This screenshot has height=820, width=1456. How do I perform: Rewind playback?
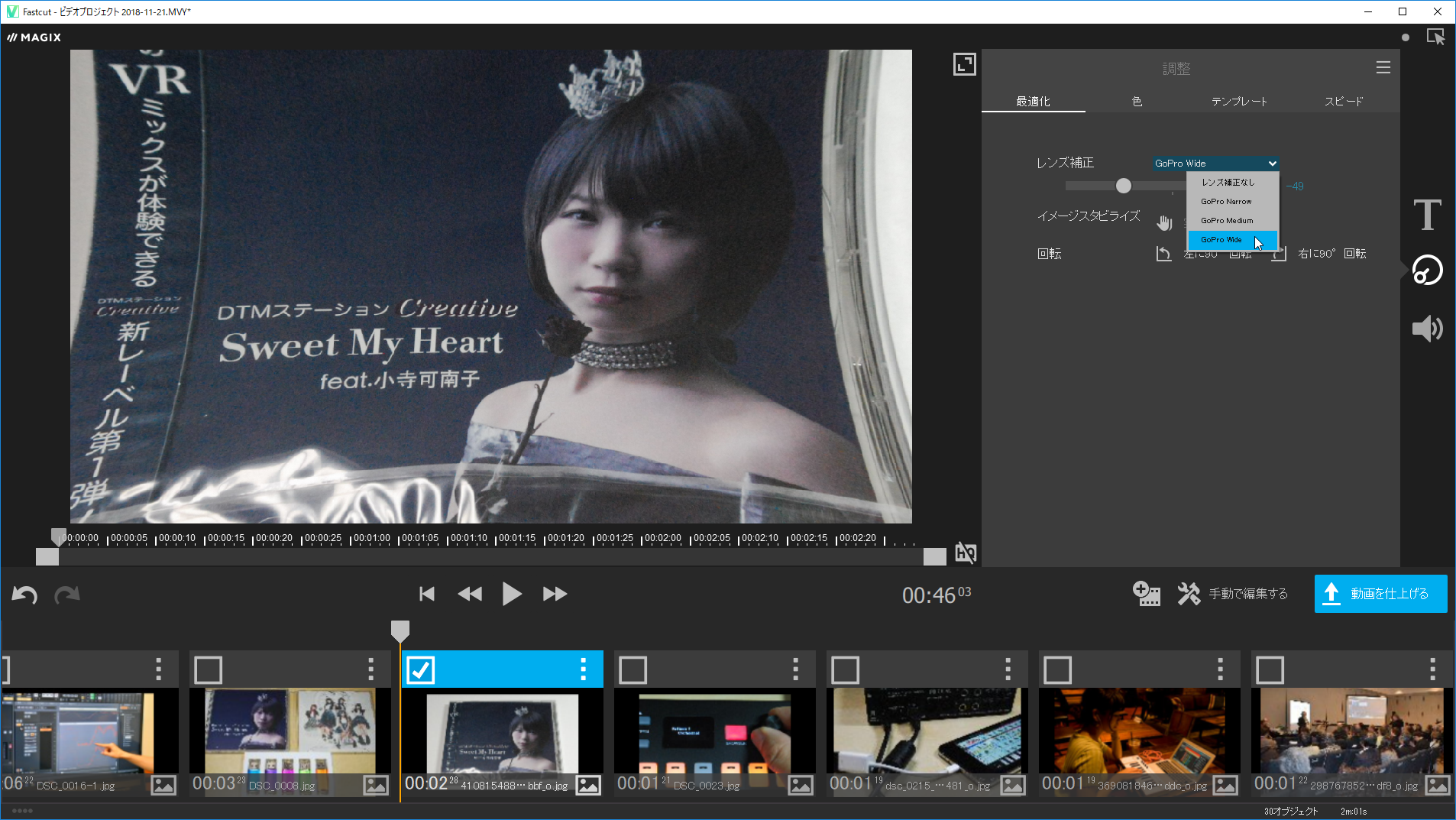pos(470,594)
